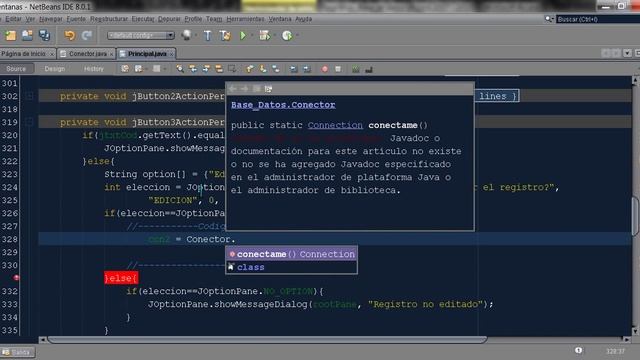The height and width of the screenshot is (360, 640).
Task: Open the Fuente menu
Action: [76, 19]
